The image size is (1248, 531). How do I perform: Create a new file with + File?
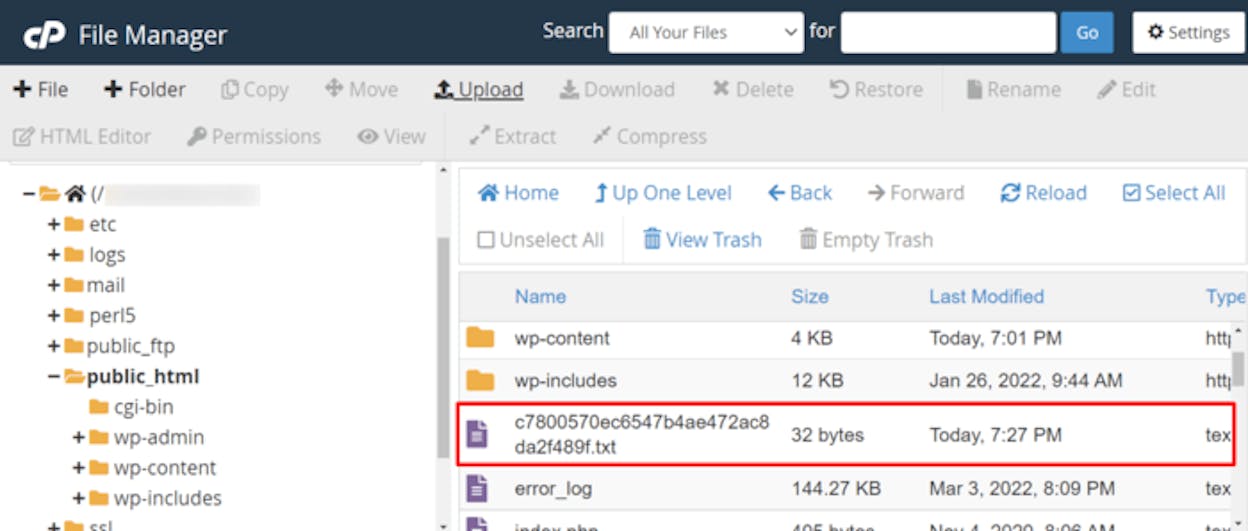click(40, 89)
